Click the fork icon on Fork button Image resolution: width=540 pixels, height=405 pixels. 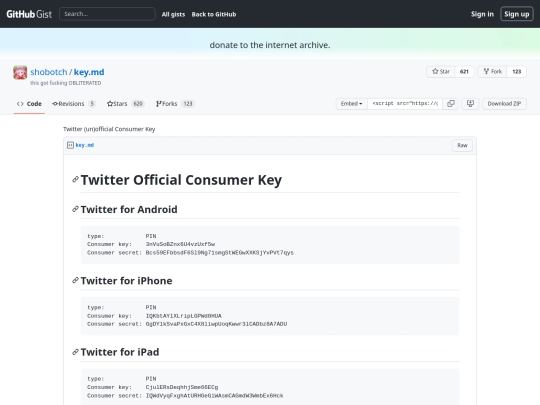(x=486, y=71)
